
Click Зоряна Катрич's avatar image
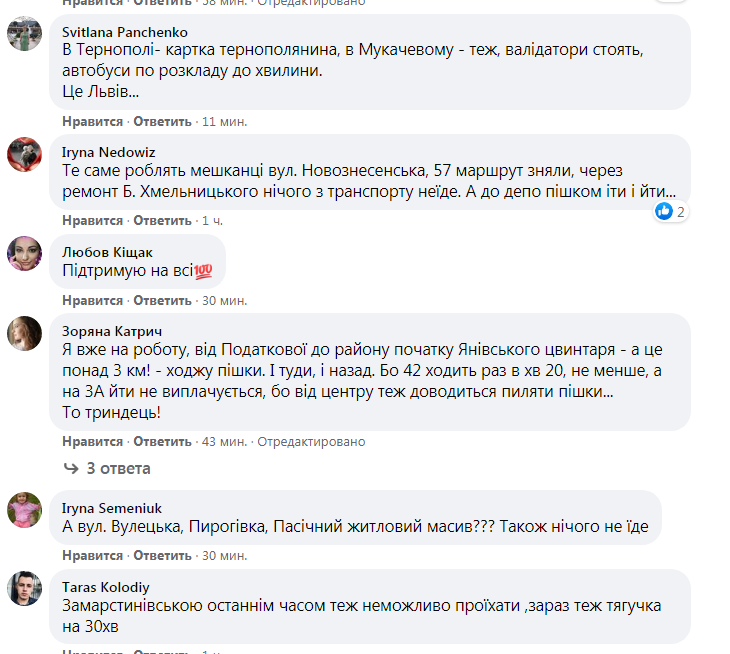tap(24, 334)
